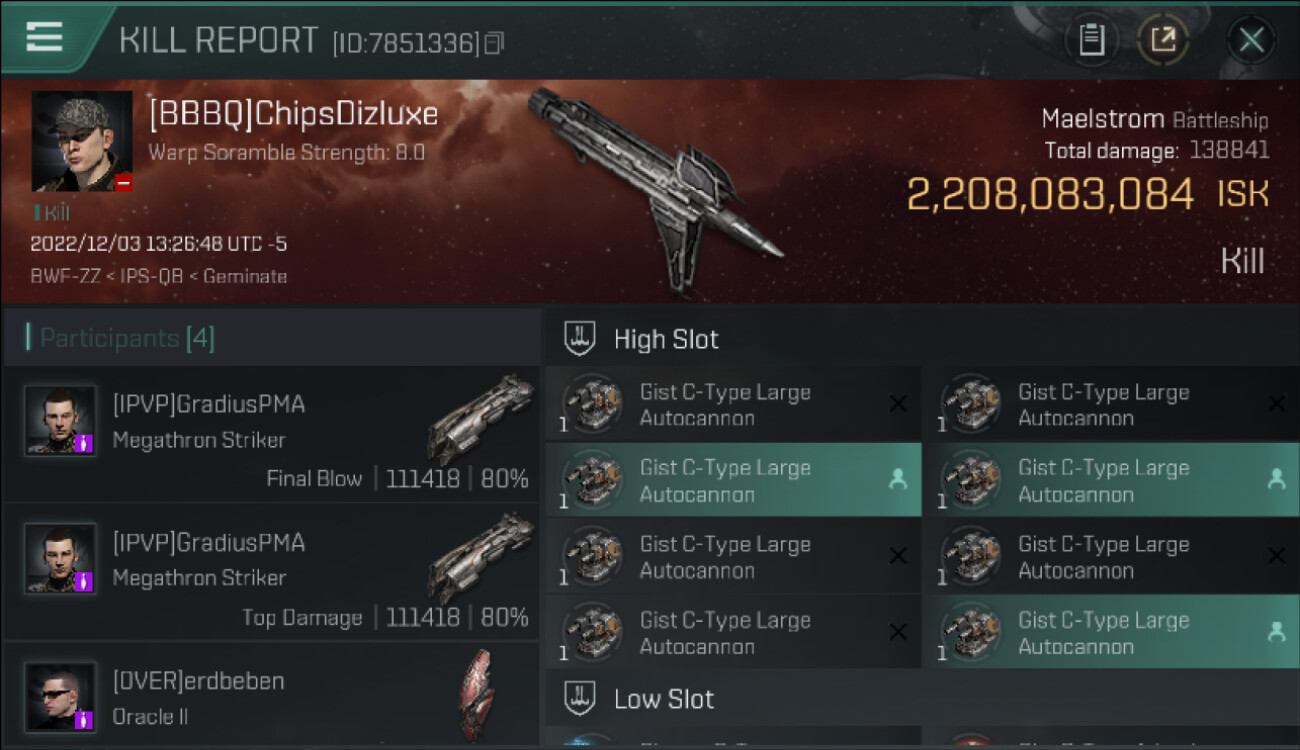The width and height of the screenshot is (1300, 750).
Task: Click first Gist C-Type Large Autocannon icon
Action: (593, 404)
